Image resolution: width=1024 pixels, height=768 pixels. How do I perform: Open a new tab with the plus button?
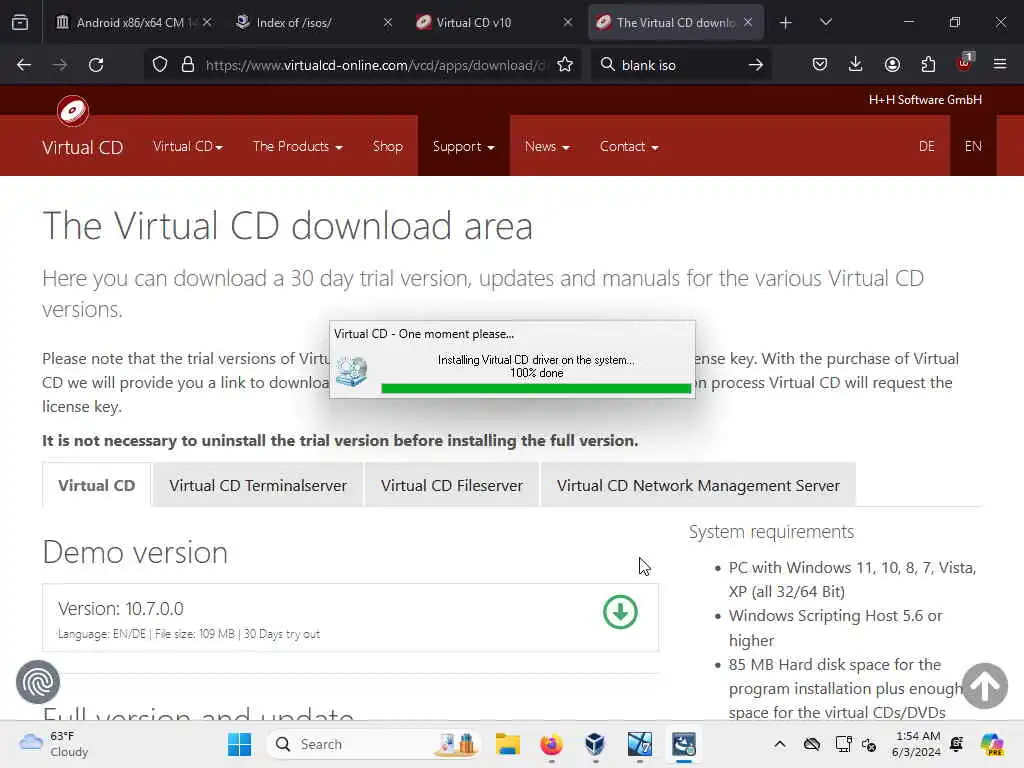coord(786,23)
